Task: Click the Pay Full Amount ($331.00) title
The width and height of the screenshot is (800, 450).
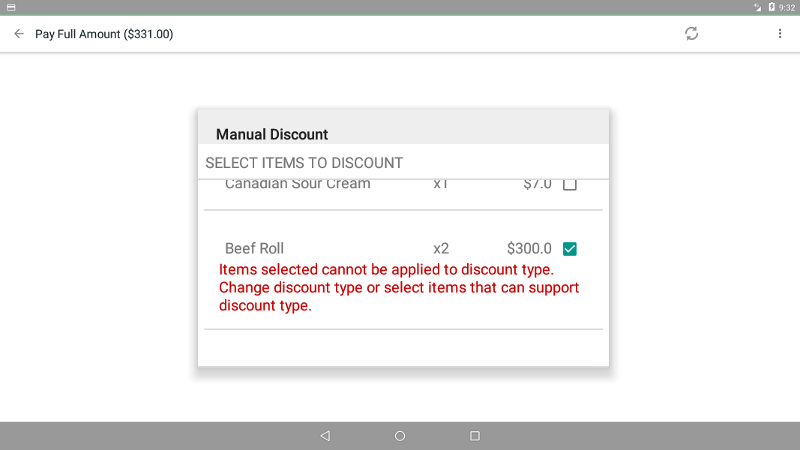Action: pos(104,34)
